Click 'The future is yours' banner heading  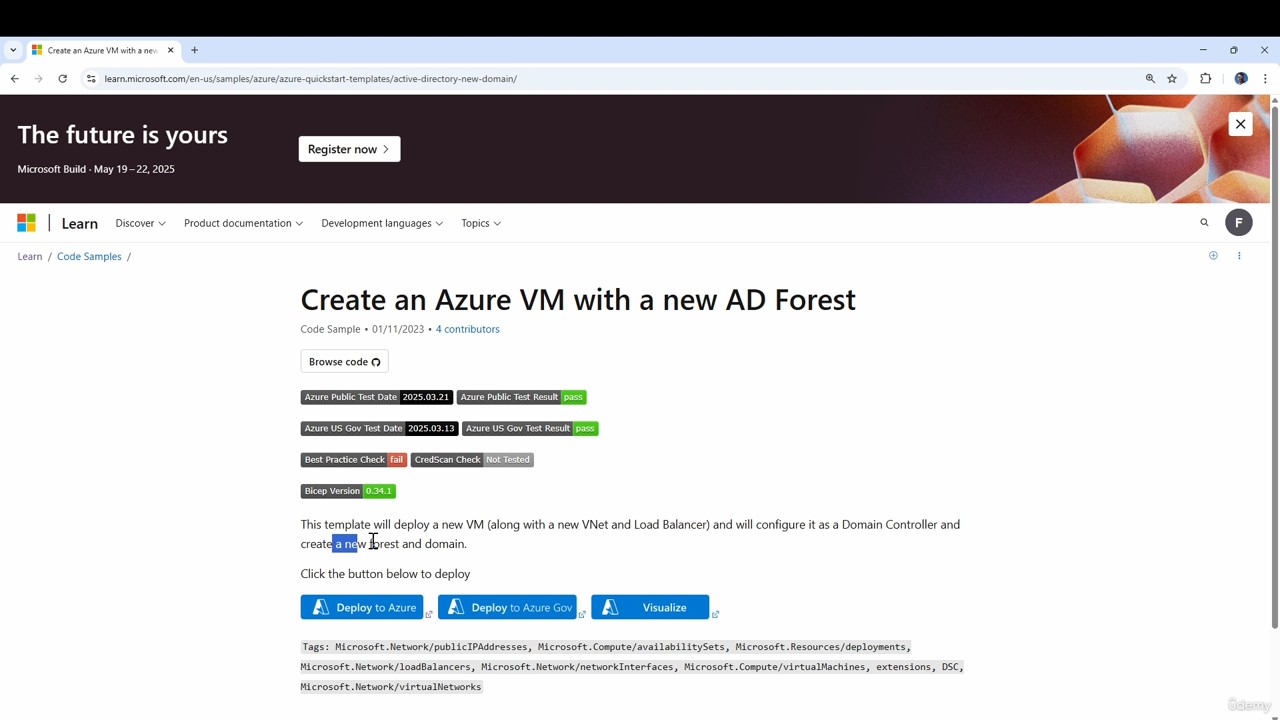pos(122,135)
